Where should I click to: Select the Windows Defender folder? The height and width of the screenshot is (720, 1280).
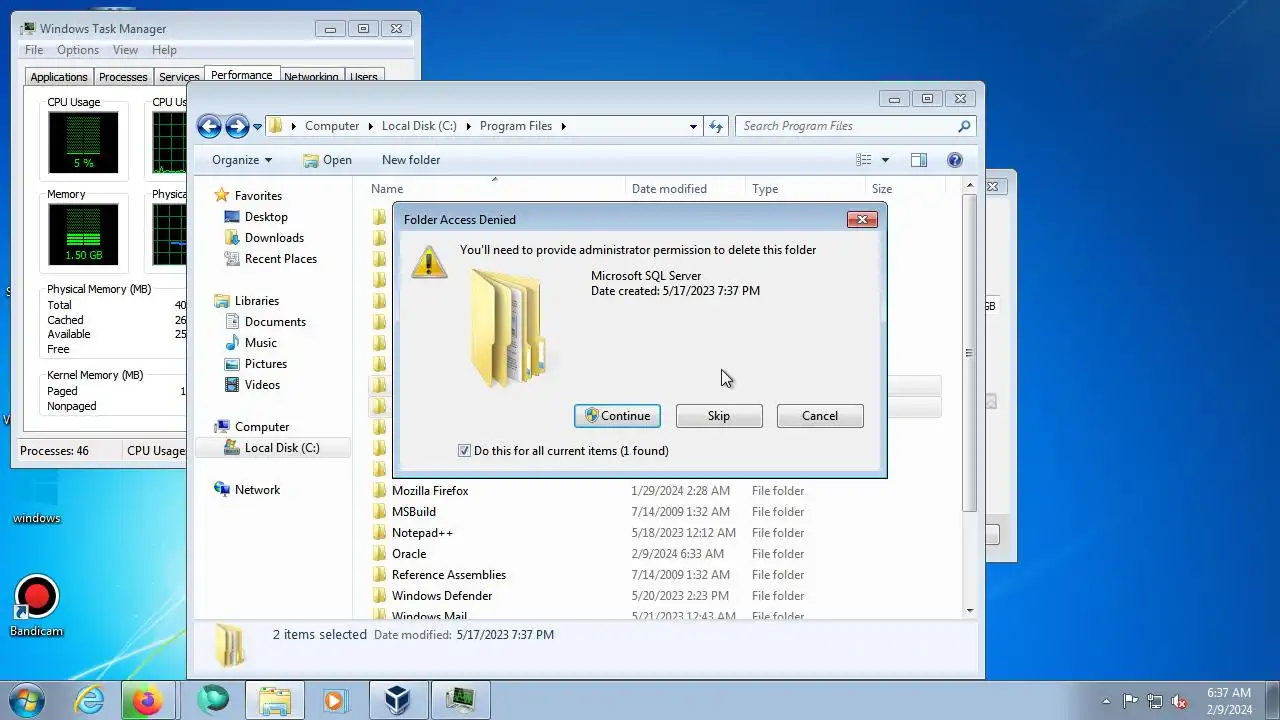442,596
